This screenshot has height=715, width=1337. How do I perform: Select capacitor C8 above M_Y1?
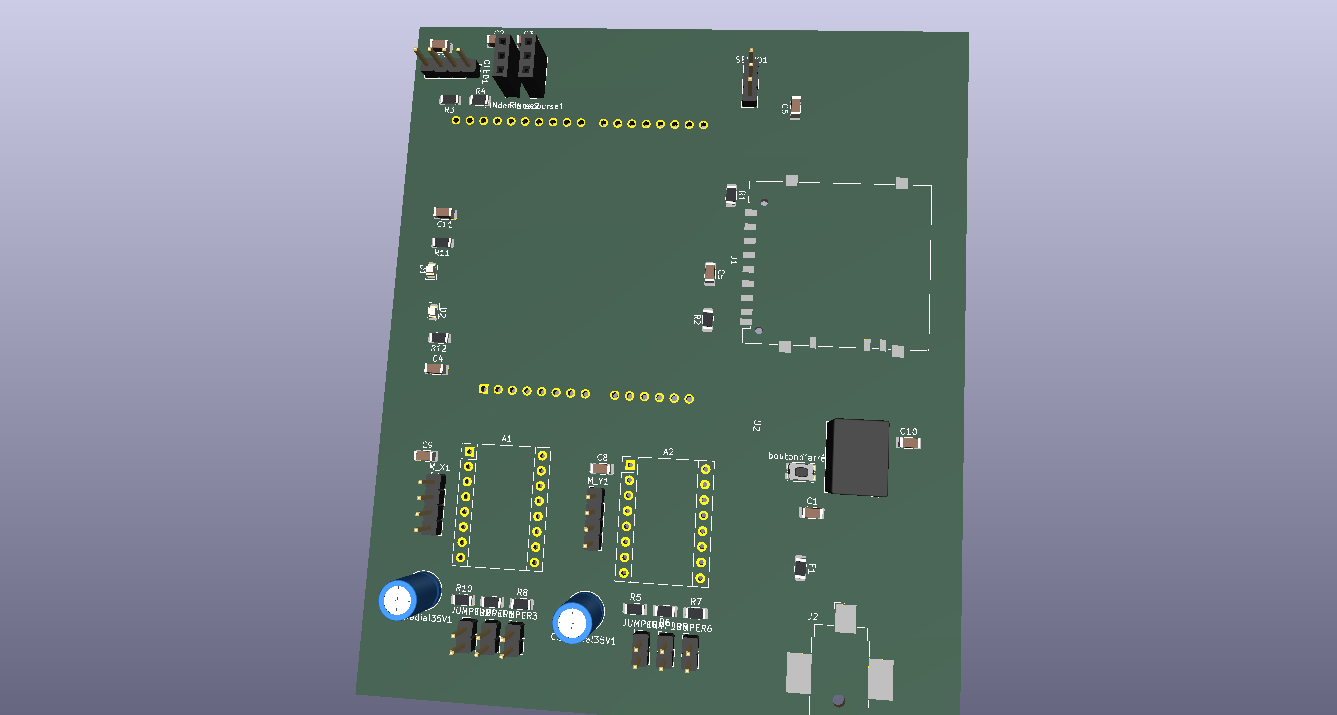coord(601,467)
